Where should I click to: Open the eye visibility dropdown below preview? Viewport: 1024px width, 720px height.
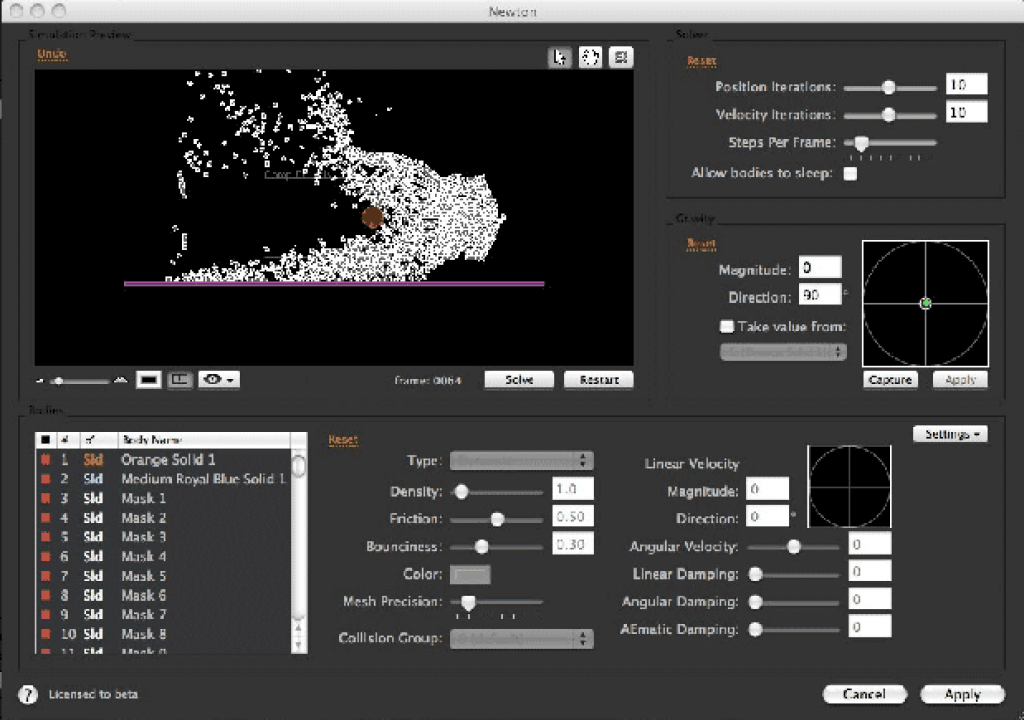pyautogui.click(x=219, y=380)
